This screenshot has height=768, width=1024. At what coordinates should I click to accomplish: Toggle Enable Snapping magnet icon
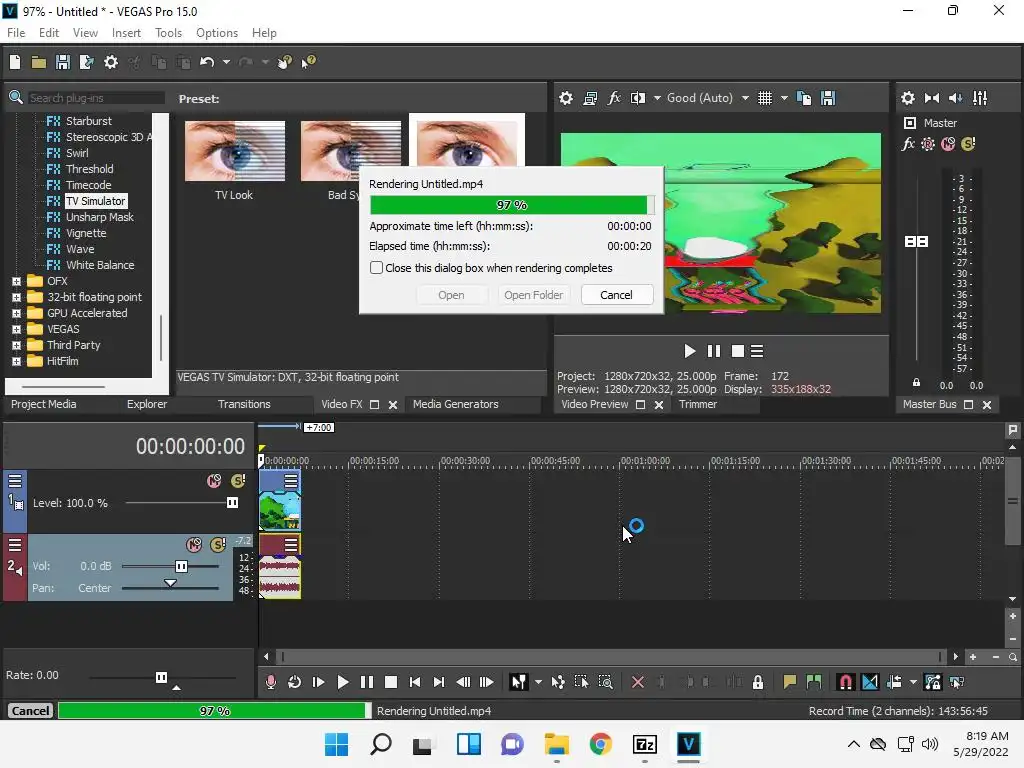[x=846, y=682]
